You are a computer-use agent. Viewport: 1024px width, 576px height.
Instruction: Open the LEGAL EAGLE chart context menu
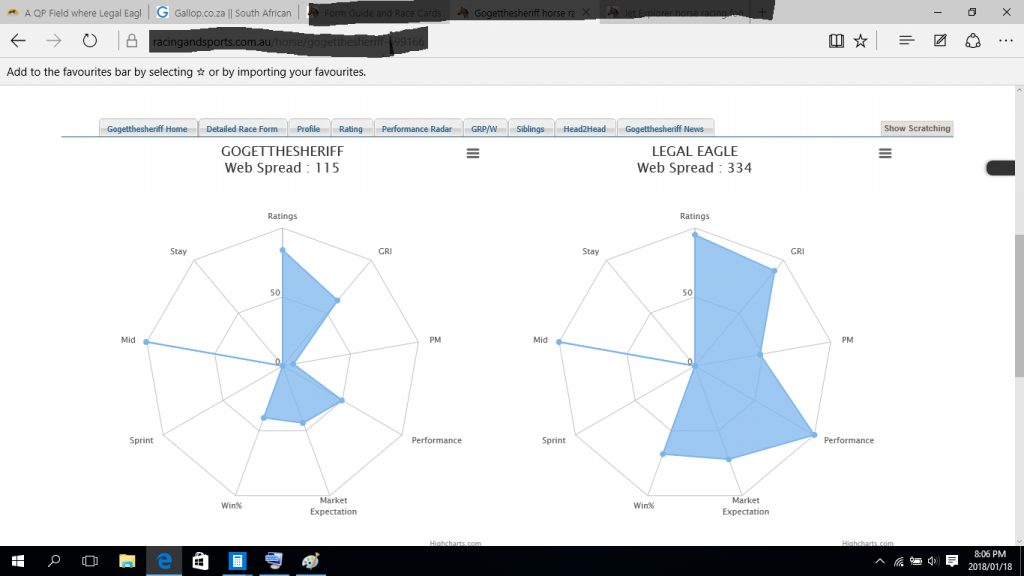[x=885, y=153]
